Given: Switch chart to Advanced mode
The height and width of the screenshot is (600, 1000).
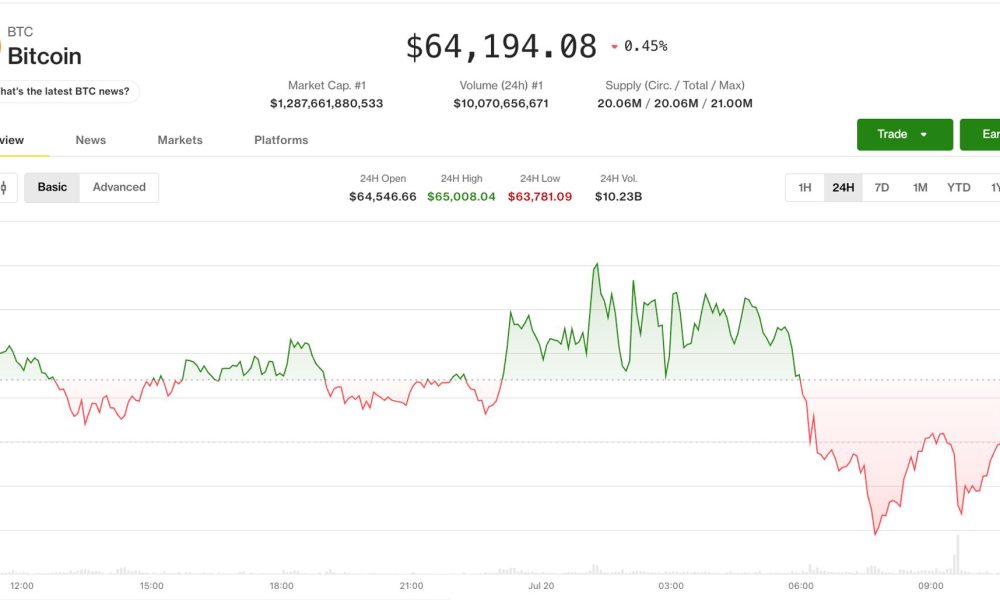Looking at the screenshot, I should click(x=119, y=187).
